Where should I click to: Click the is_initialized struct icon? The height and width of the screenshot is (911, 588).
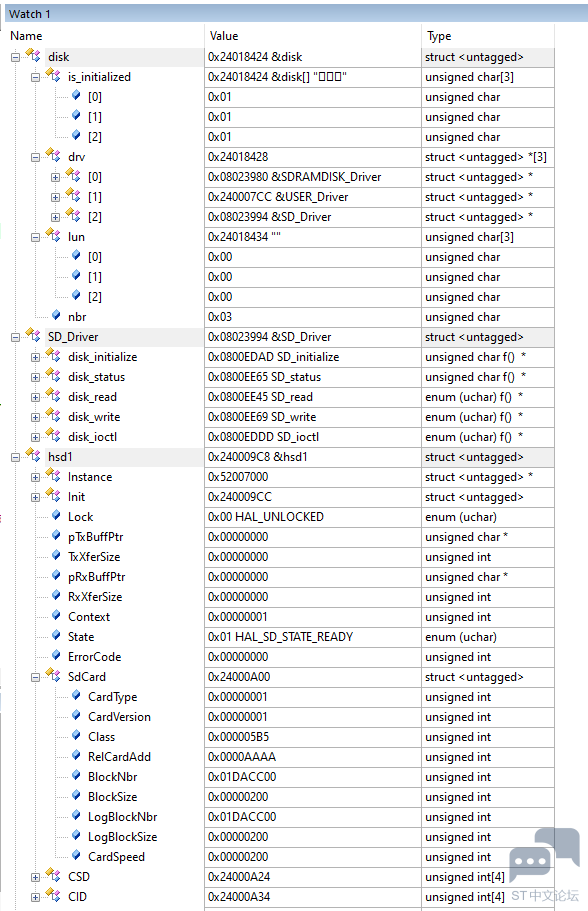pyautogui.click(x=53, y=76)
